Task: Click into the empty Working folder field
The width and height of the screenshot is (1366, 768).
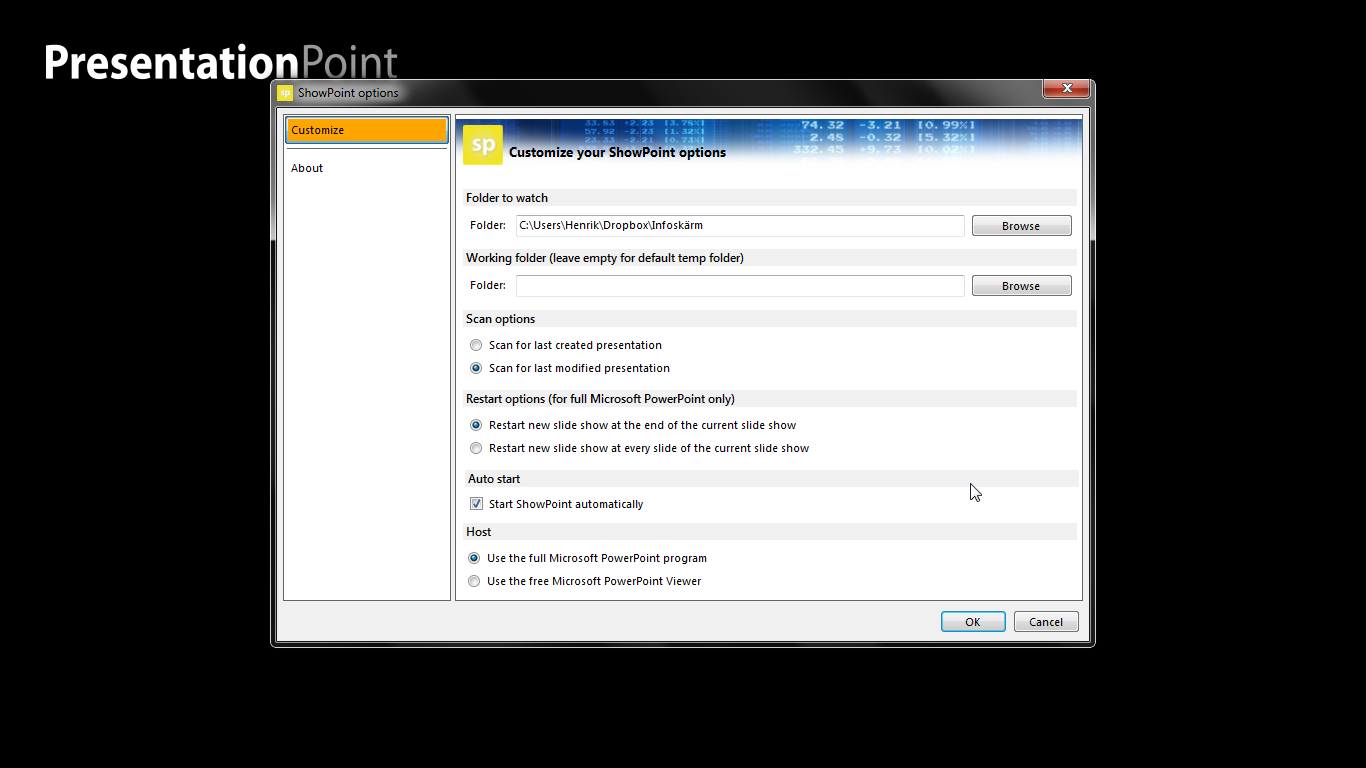Action: pyautogui.click(x=740, y=286)
